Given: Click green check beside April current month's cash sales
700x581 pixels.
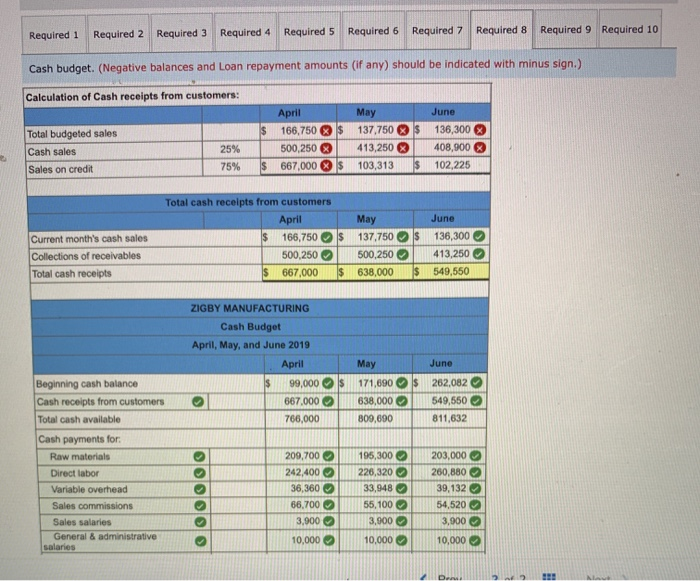Looking at the screenshot, I should coord(327,237).
